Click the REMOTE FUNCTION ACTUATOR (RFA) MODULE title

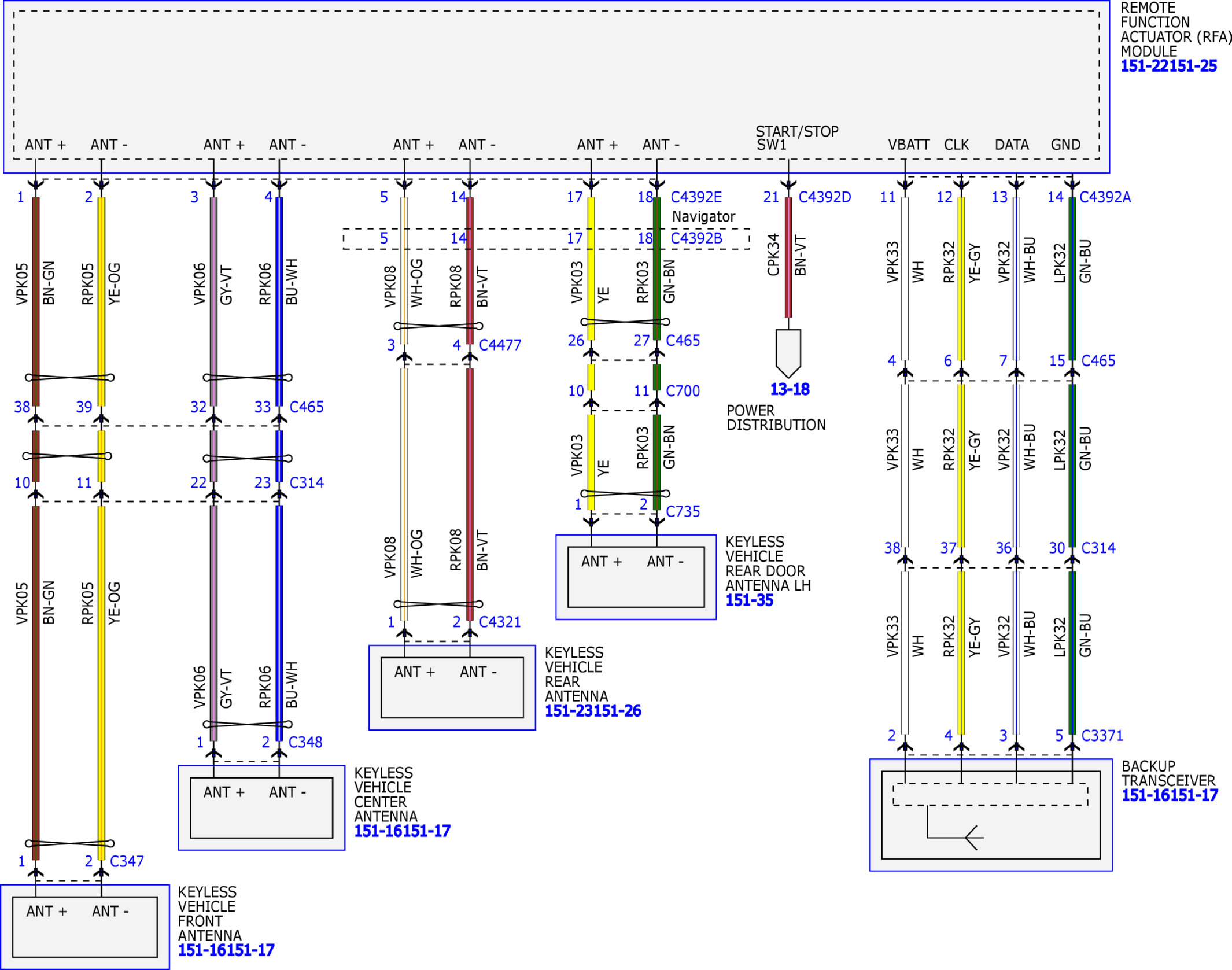click(1175, 29)
